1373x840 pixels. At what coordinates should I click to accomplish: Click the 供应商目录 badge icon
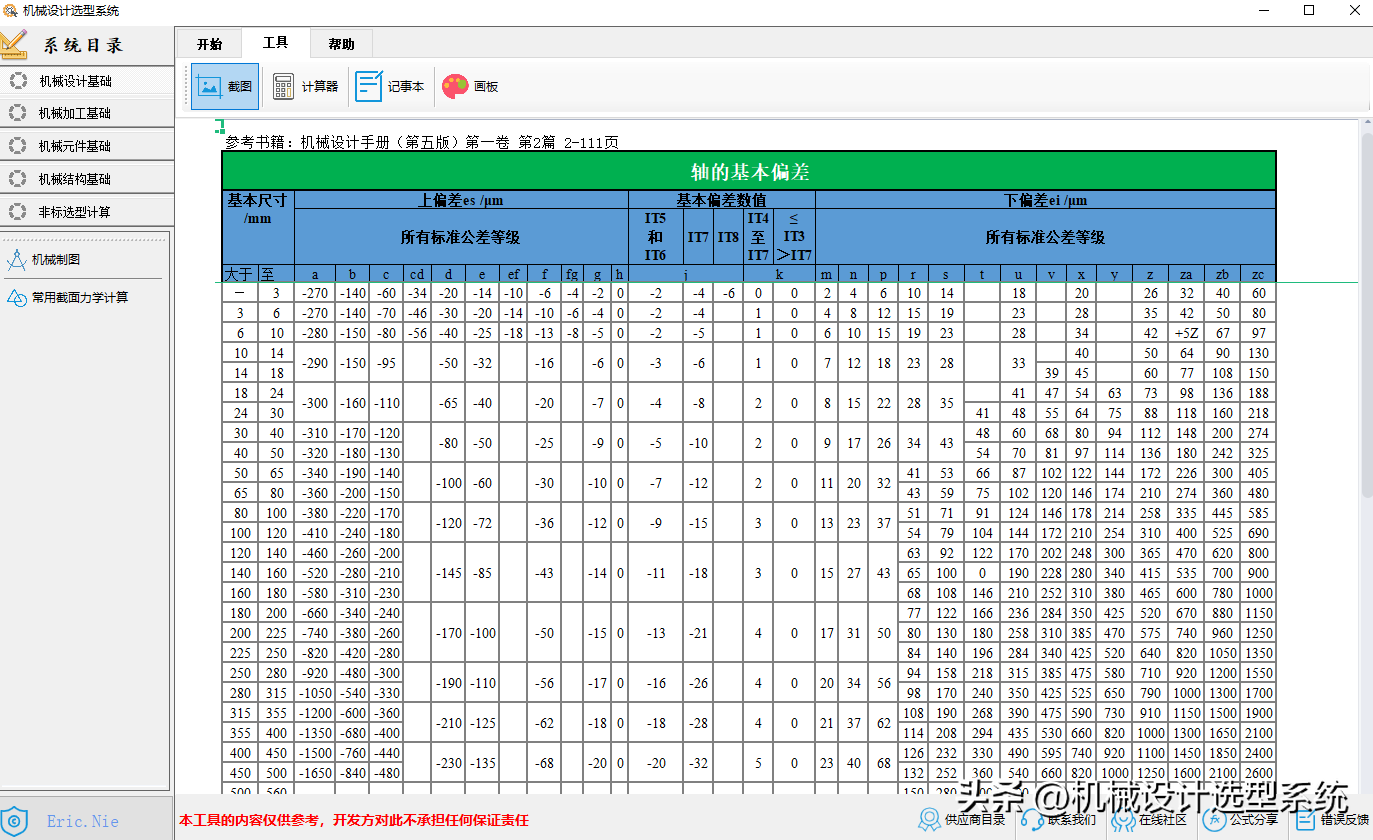coord(930,820)
